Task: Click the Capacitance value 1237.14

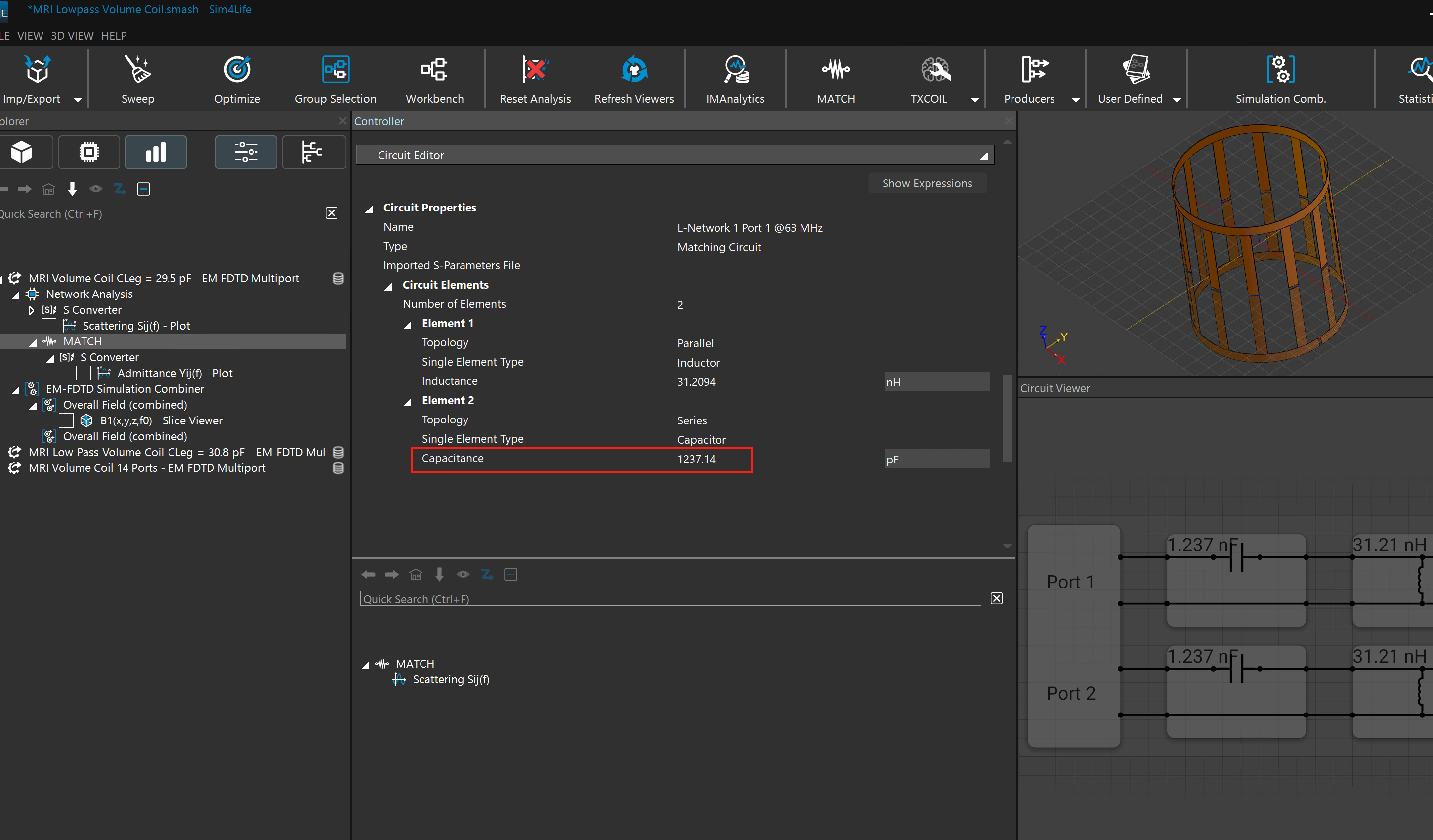Action: pyautogui.click(x=696, y=460)
